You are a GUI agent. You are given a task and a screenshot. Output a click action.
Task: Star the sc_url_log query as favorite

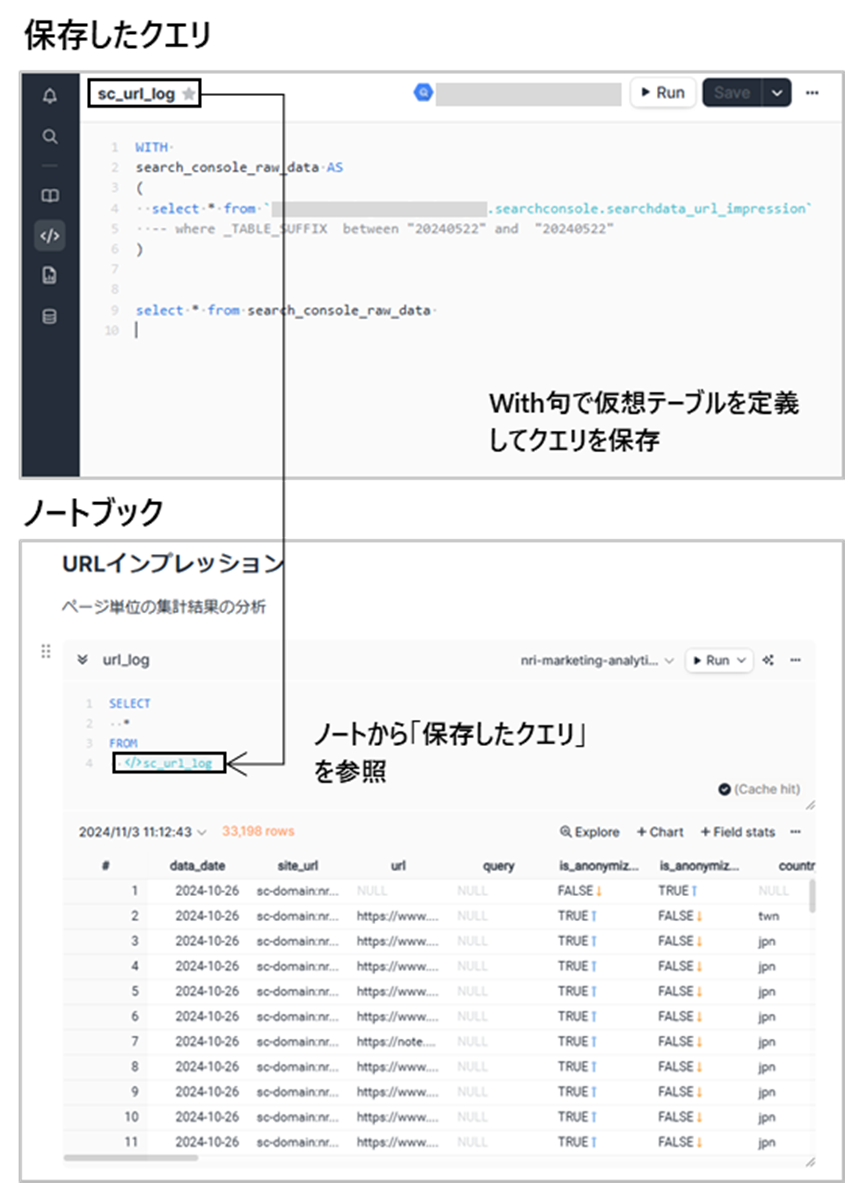[x=189, y=94]
